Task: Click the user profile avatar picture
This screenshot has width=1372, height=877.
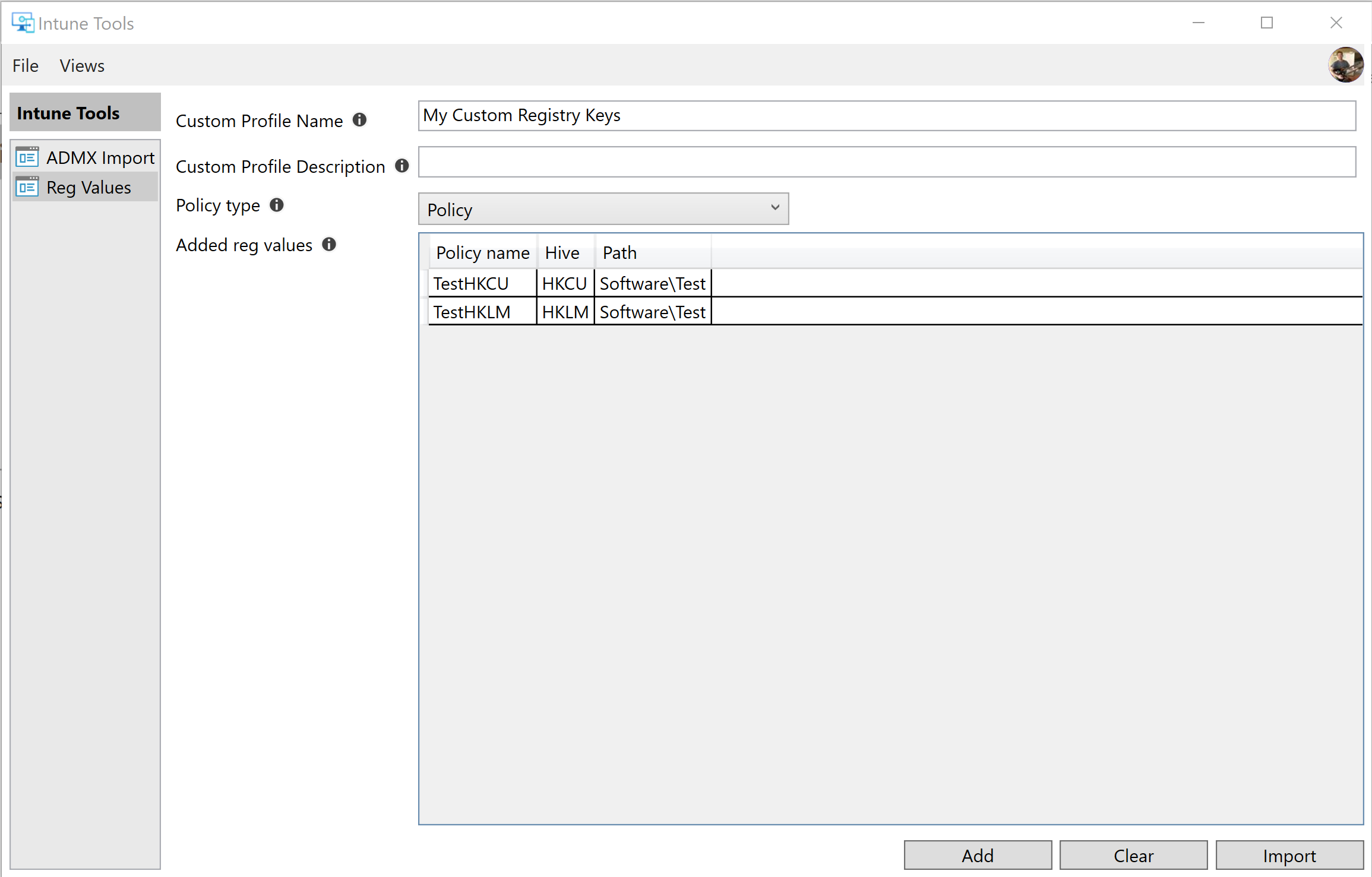Action: point(1345,65)
